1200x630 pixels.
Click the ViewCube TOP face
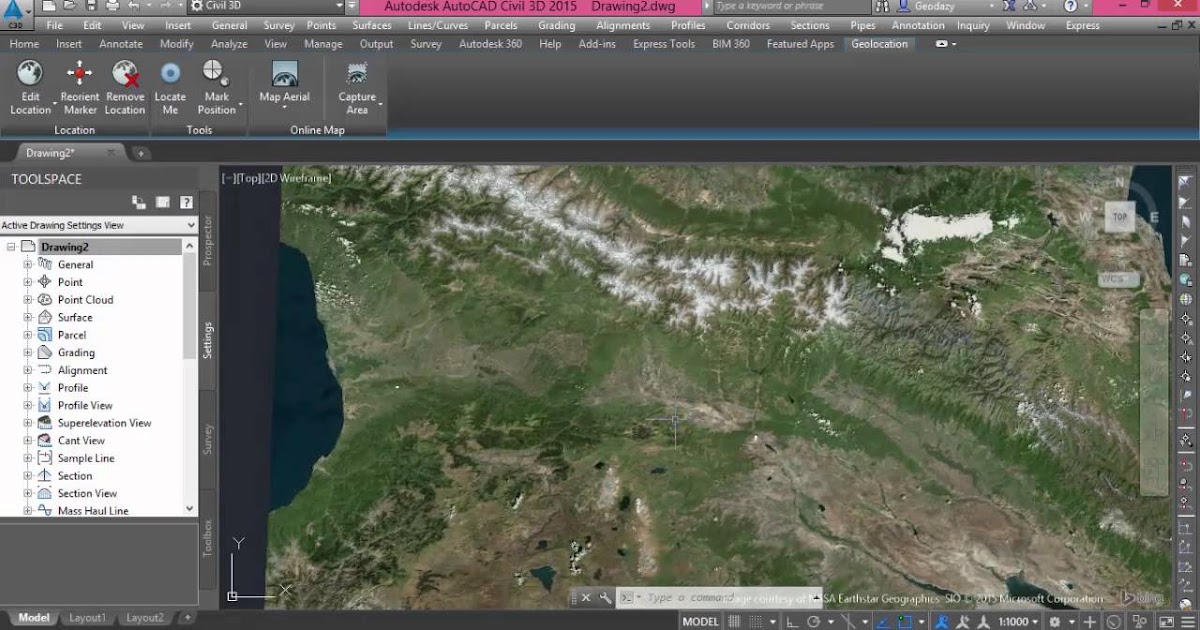click(x=1120, y=216)
